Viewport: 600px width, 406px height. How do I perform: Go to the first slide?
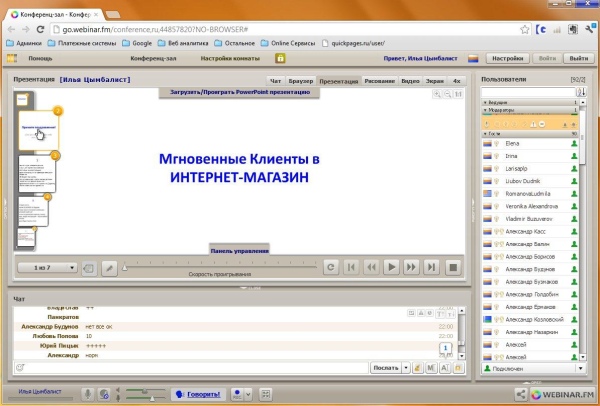tap(350, 267)
